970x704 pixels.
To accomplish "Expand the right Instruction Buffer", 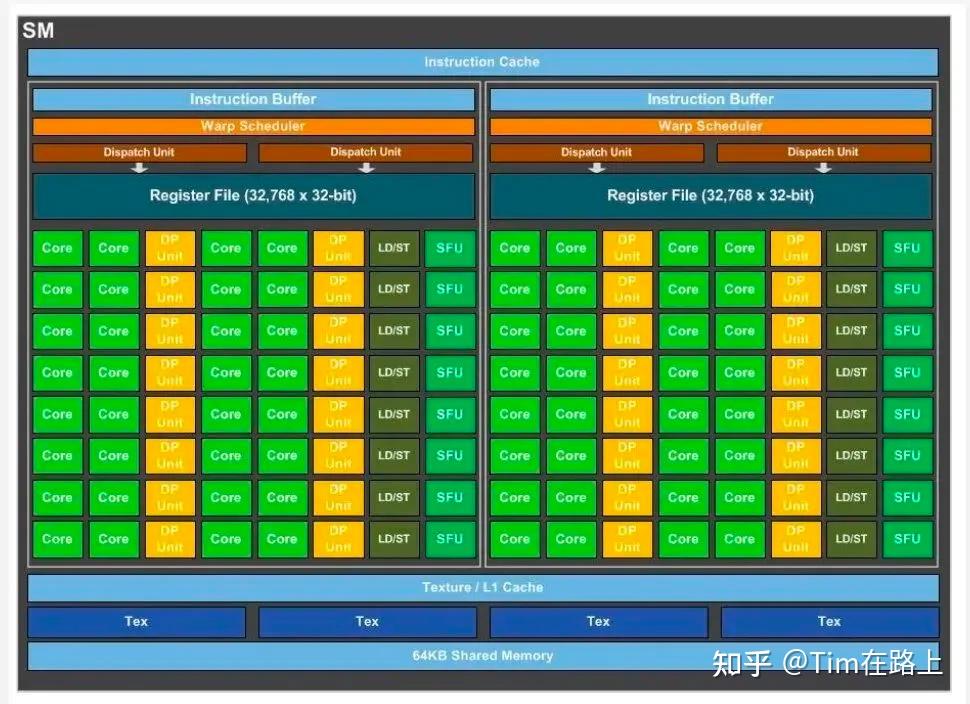I will (x=710, y=99).
